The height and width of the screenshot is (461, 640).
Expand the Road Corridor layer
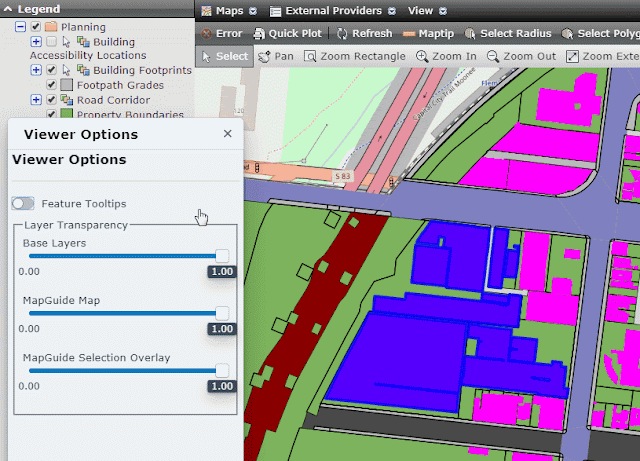pyautogui.click(x=36, y=99)
